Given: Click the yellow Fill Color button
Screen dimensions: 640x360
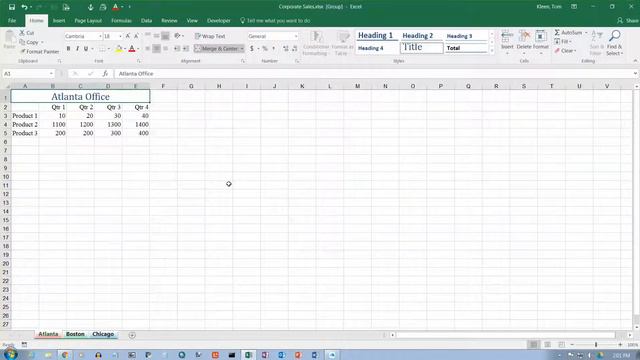Looking at the screenshot, I should (x=118, y=49).
